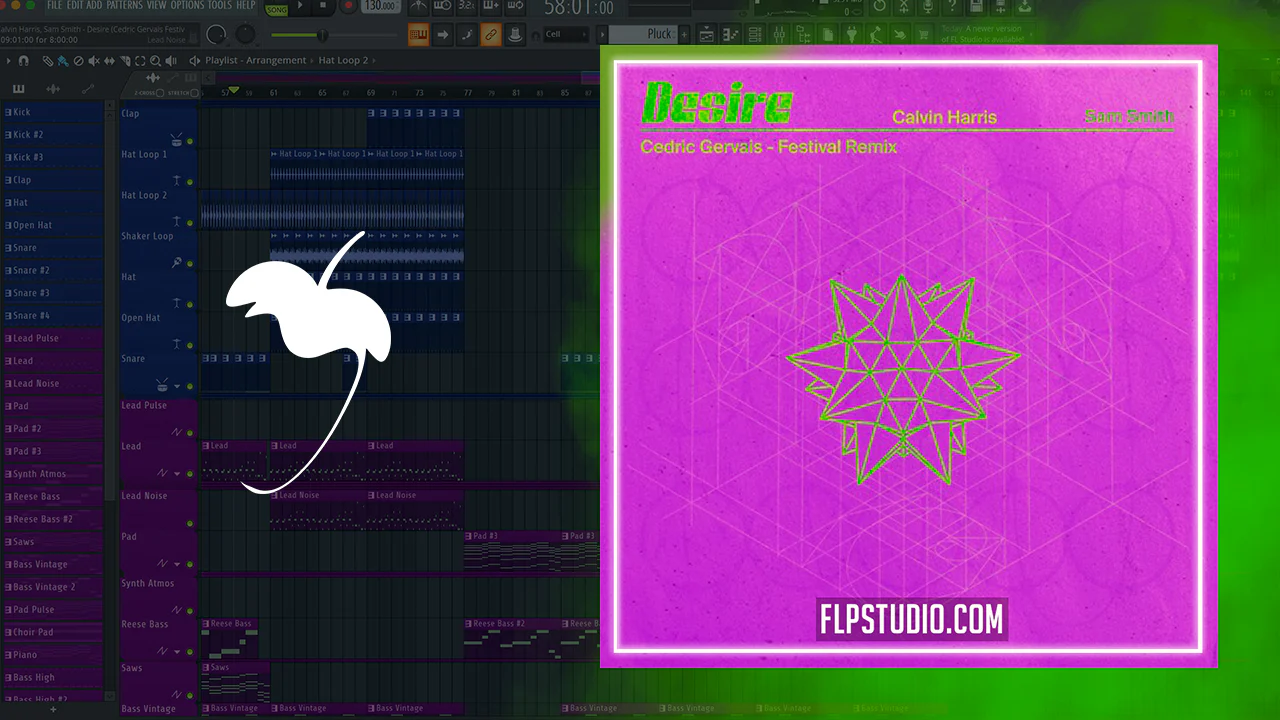This screenshot has width=1280, height=720.
Task: Open the FILE menu
Action: [x=55, y=5]
